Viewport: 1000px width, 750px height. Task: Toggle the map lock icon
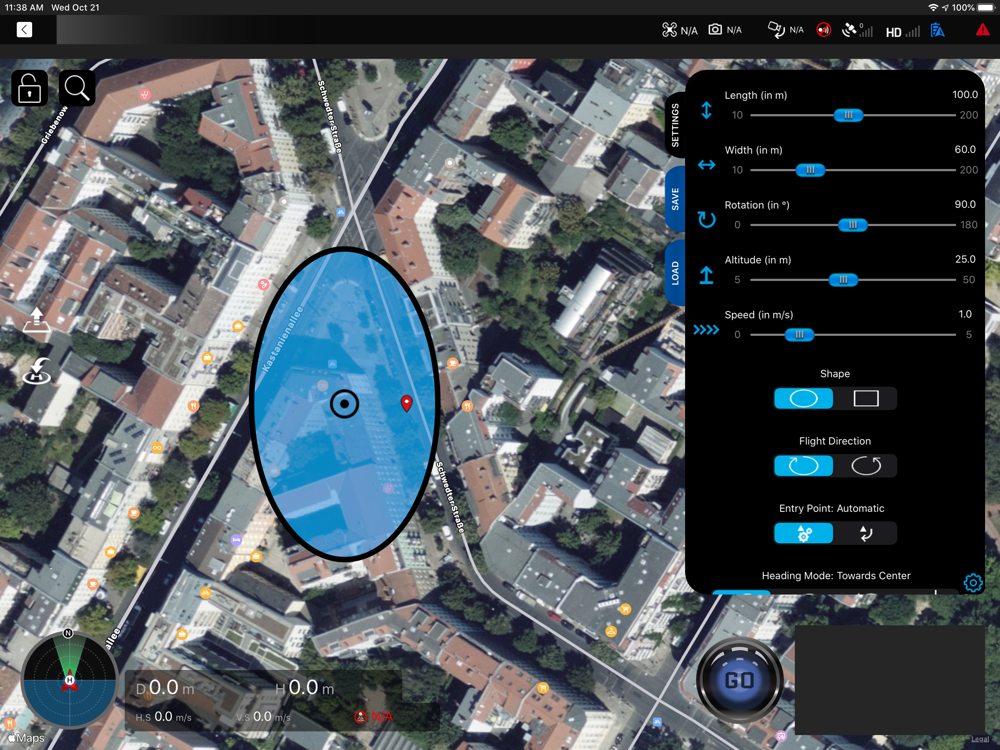[29, 88]
